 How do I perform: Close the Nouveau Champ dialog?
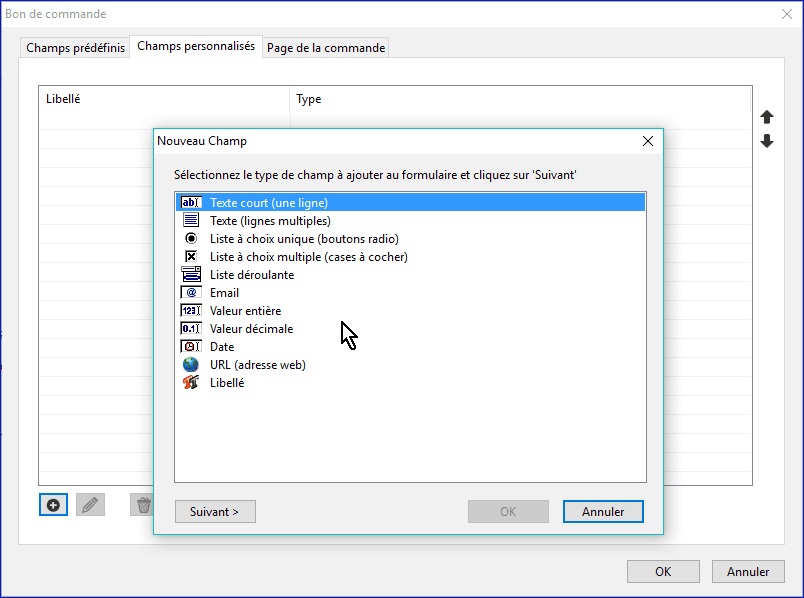(x=647, y=141)
